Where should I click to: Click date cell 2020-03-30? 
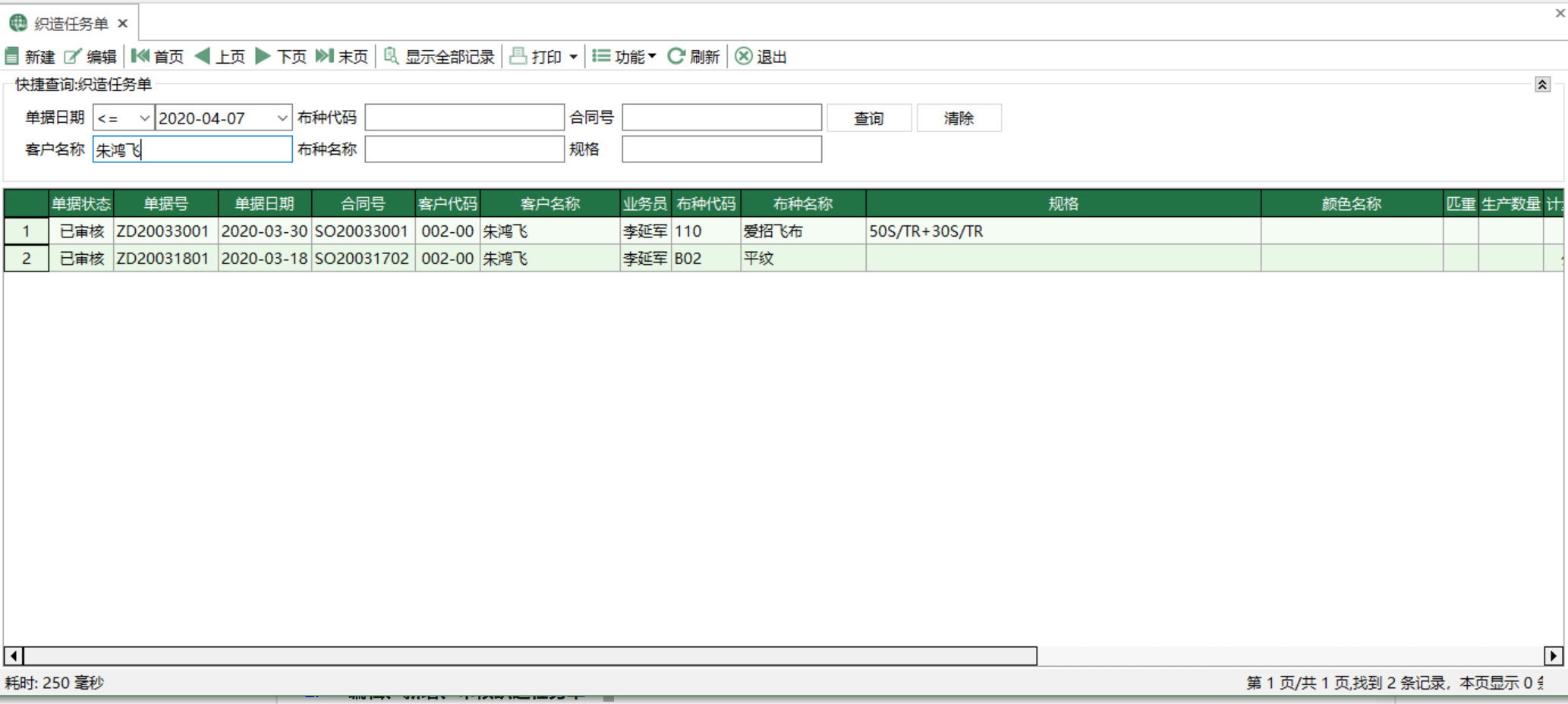click(x=264, y=231)
